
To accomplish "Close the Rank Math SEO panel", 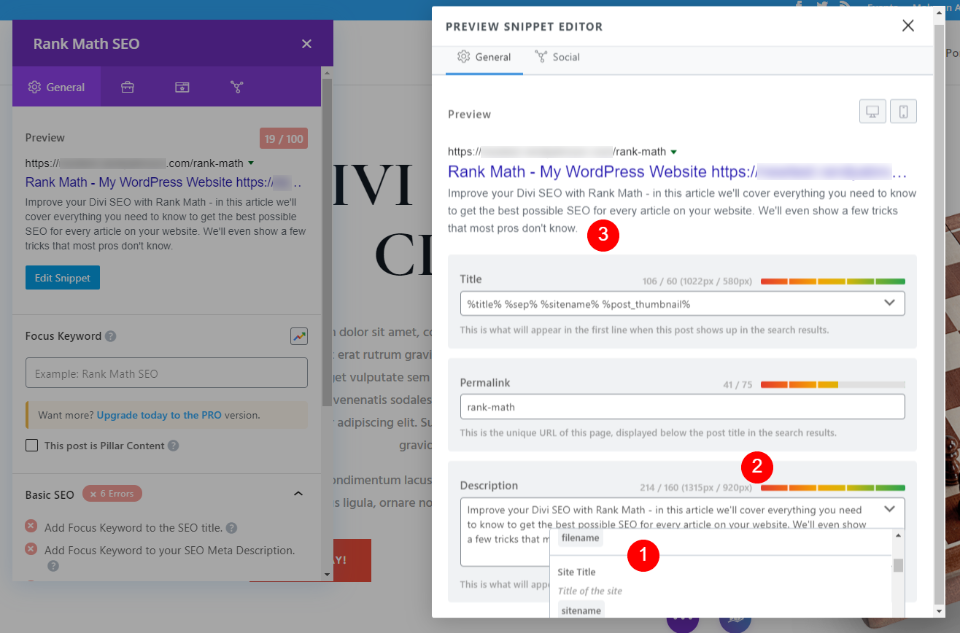I will pos(307,43).
